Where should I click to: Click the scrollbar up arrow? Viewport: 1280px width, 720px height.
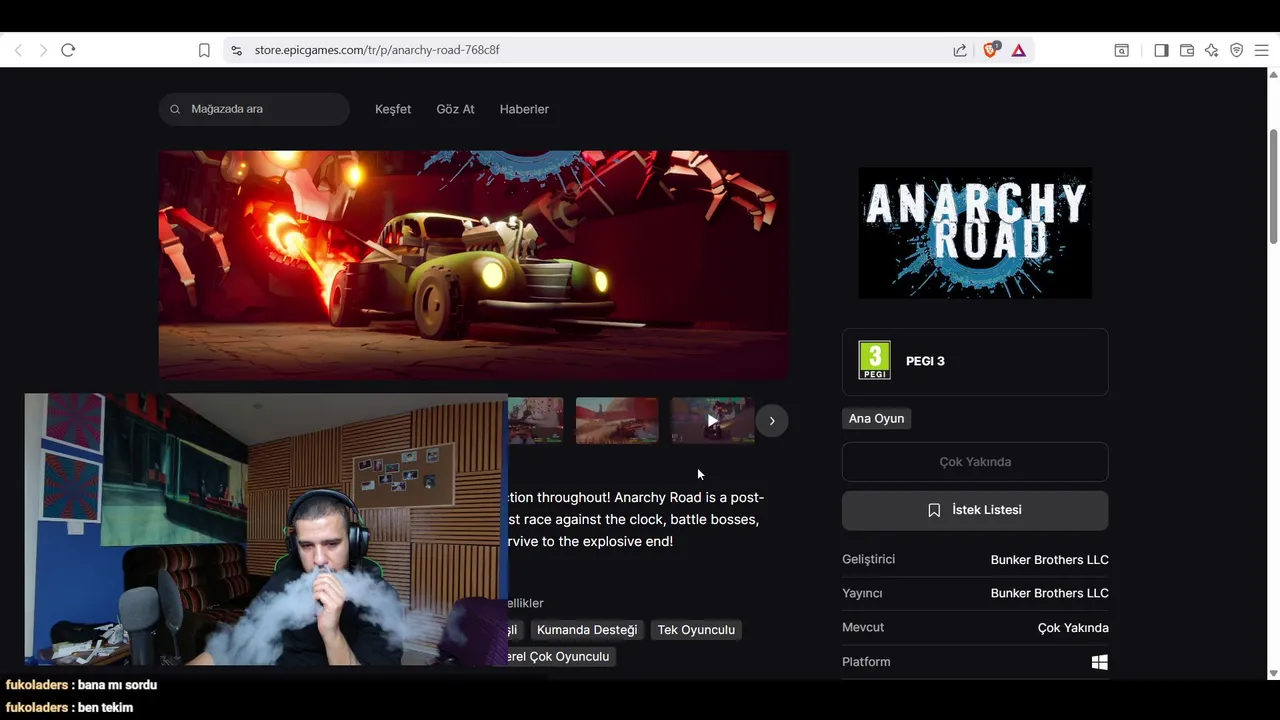[1273, 74]
